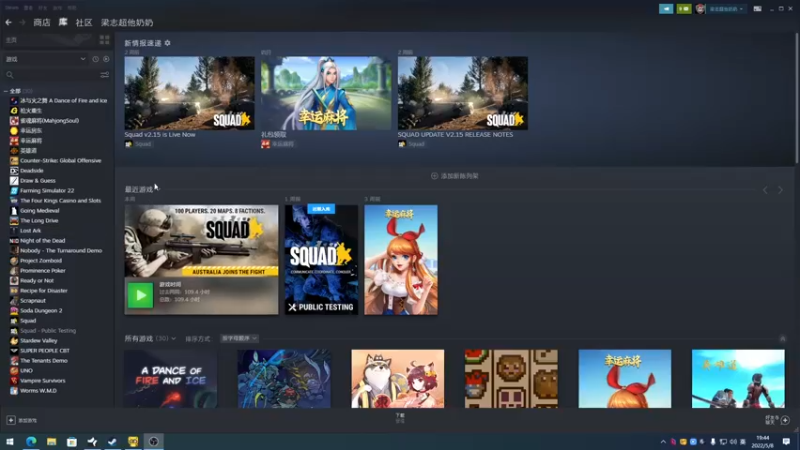Open news settings gear icon

coord(167,43)
